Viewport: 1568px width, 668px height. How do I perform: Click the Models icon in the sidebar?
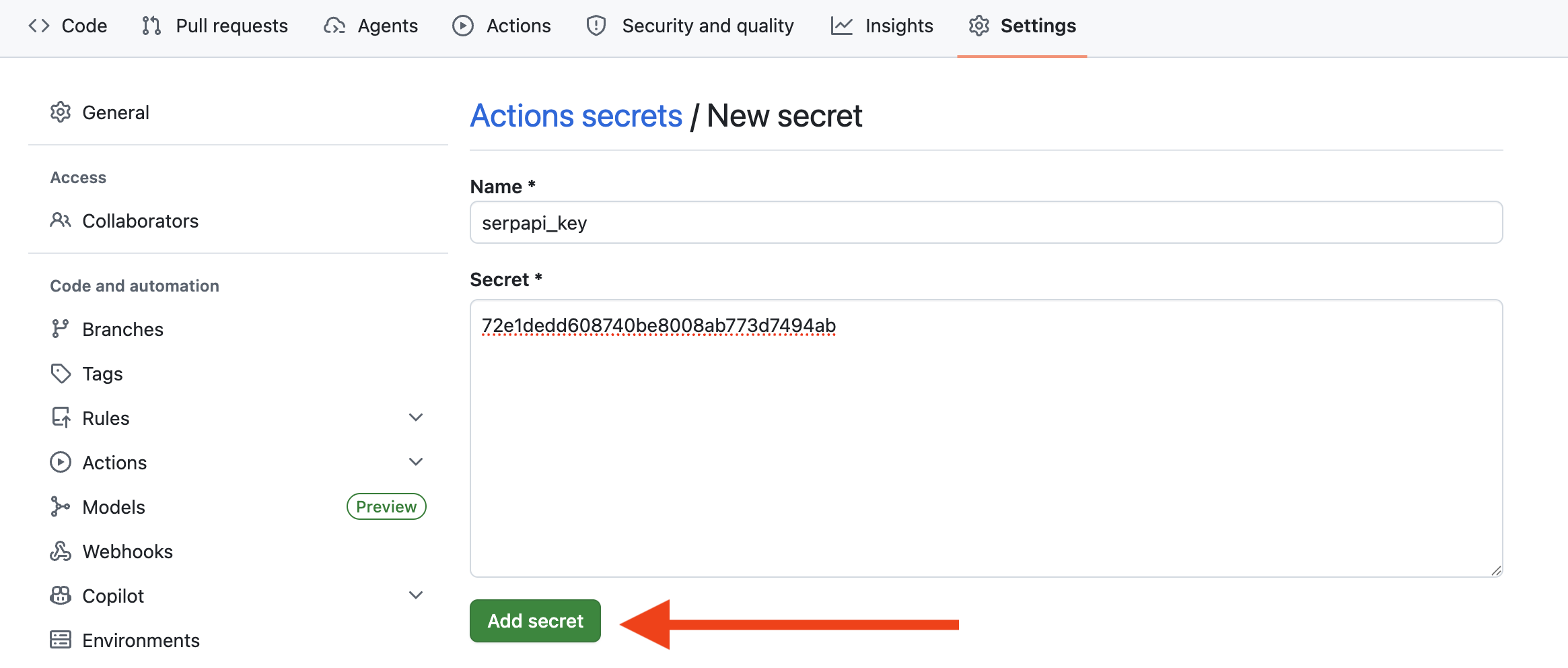click(60, 506)
